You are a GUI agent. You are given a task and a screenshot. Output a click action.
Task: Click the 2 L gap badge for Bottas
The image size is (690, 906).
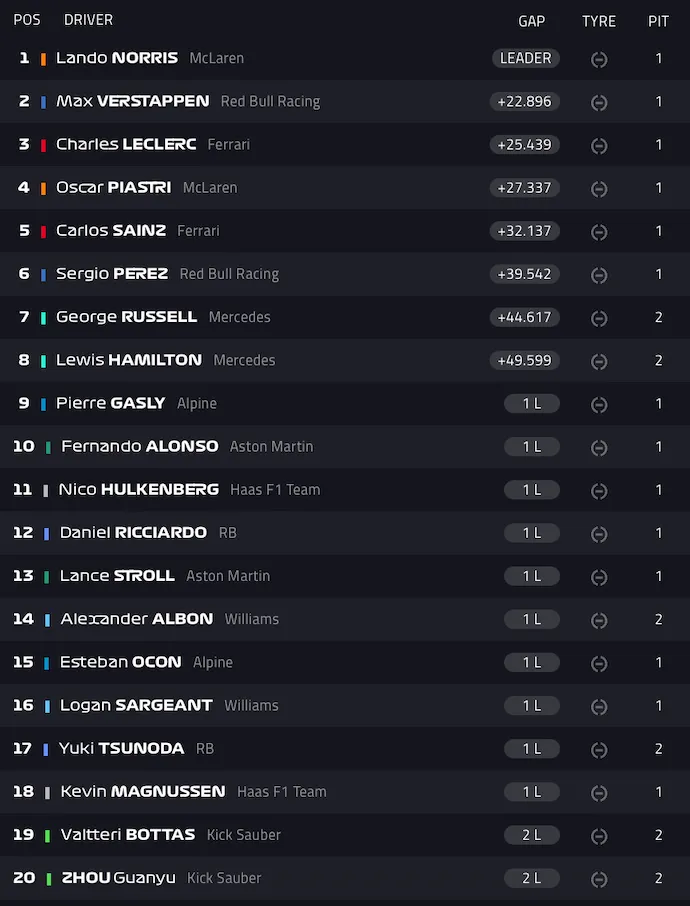531,834
